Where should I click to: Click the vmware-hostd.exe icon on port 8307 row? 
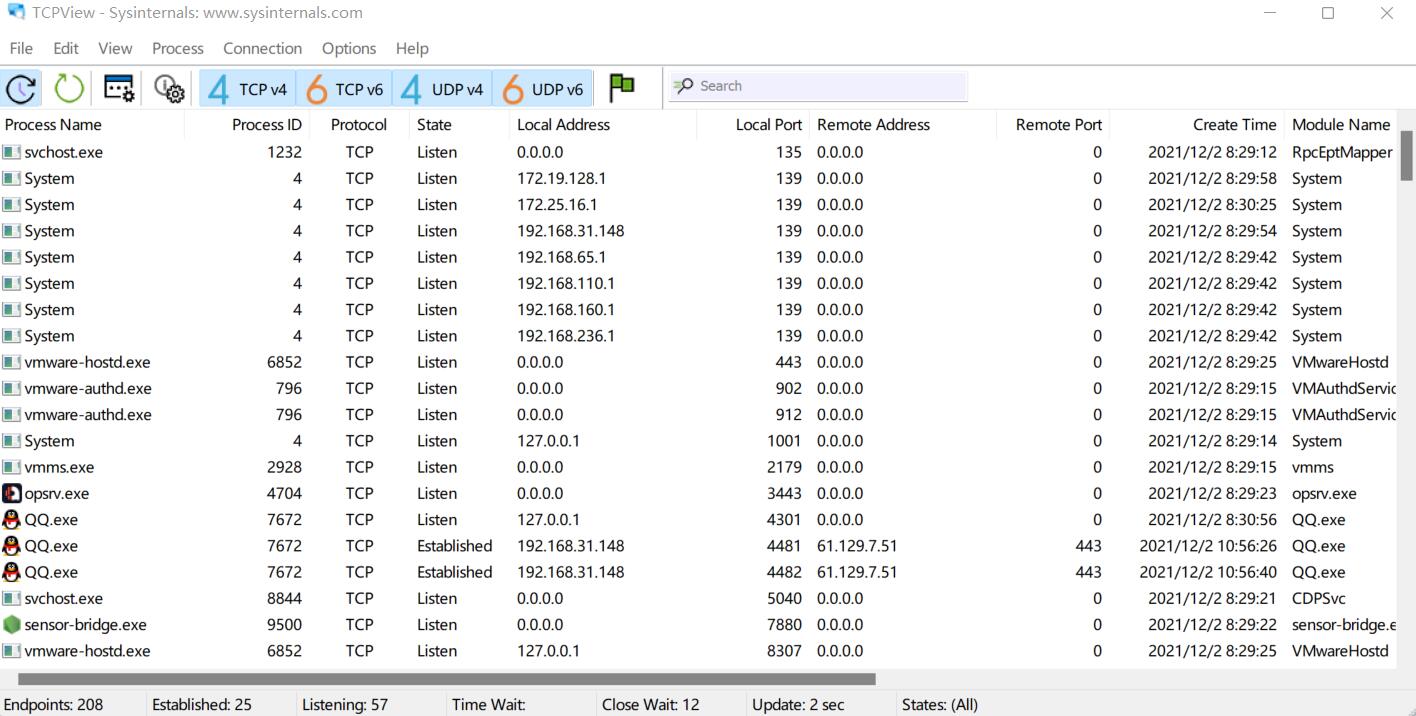(11, 650)
